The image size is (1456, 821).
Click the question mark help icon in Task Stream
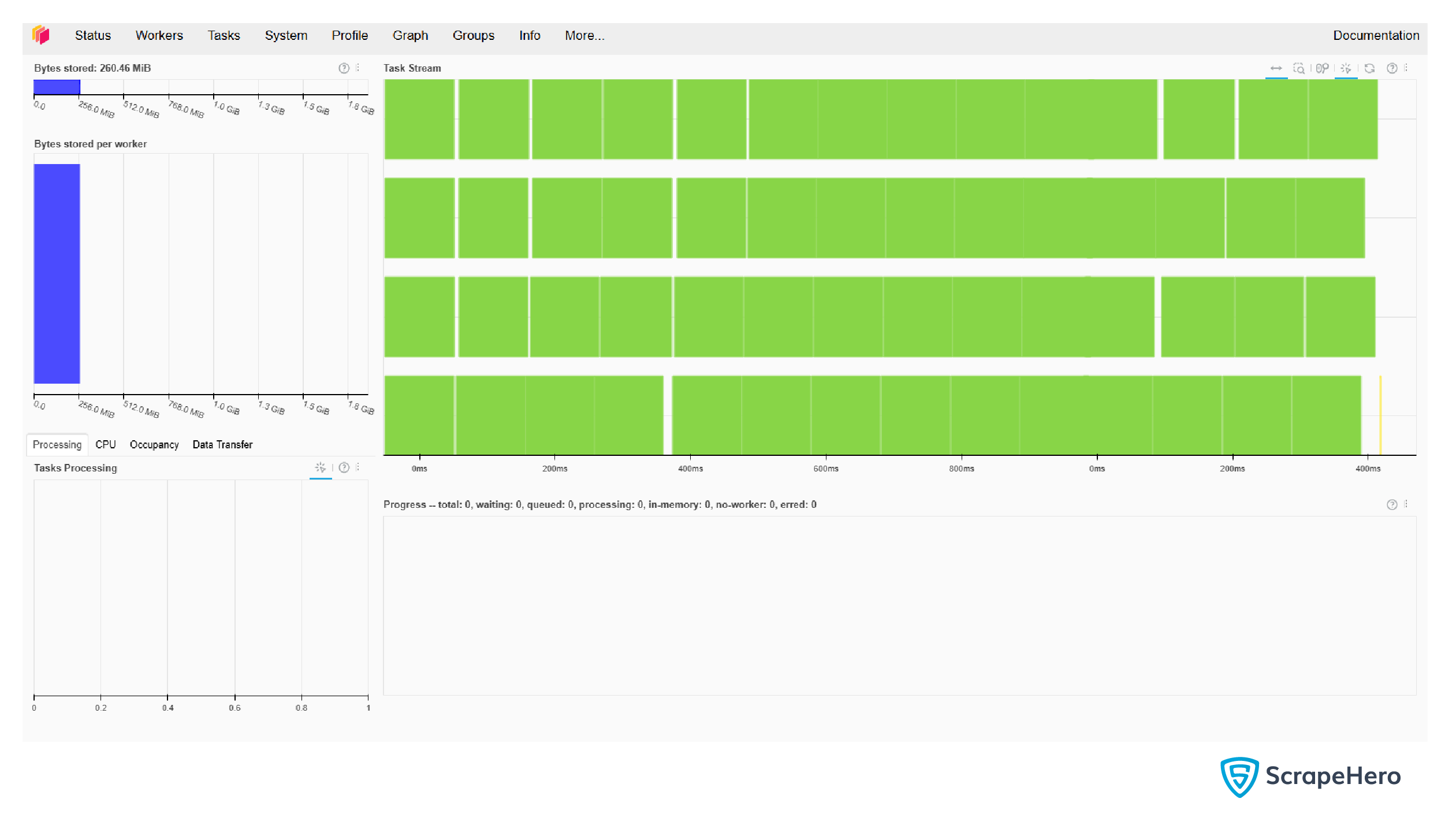click(x=1393, y=68)
